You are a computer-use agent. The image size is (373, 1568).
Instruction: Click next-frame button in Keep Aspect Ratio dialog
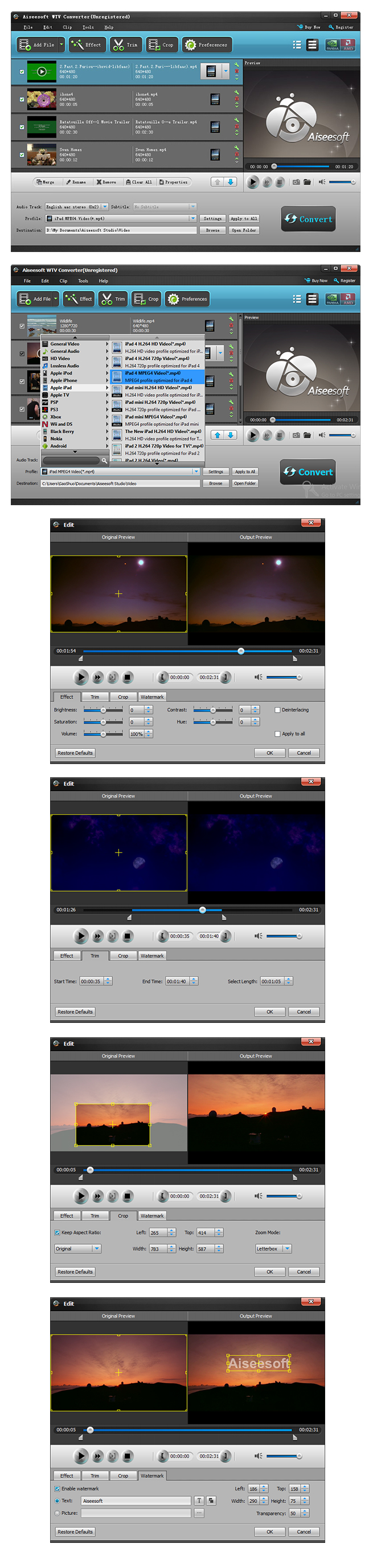pyautogui.click(x=112, y=1196)
